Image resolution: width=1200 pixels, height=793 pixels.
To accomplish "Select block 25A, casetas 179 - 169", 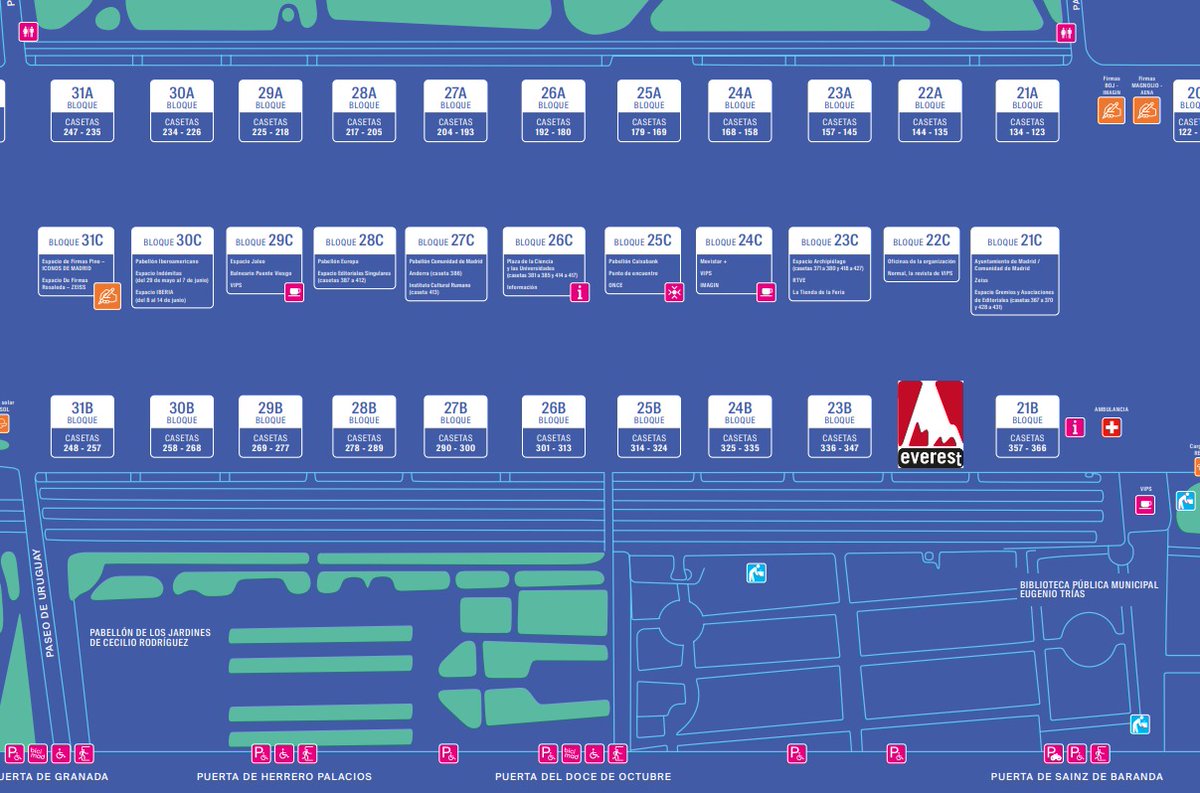I will tap(649, 111).
